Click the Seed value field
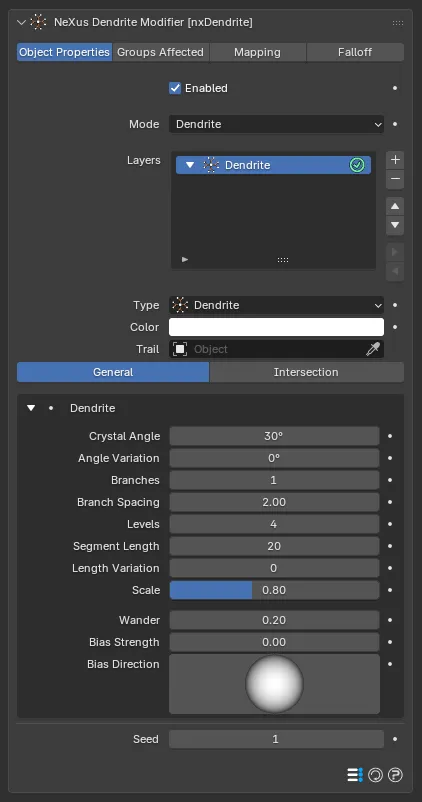 tap(276, 739)
